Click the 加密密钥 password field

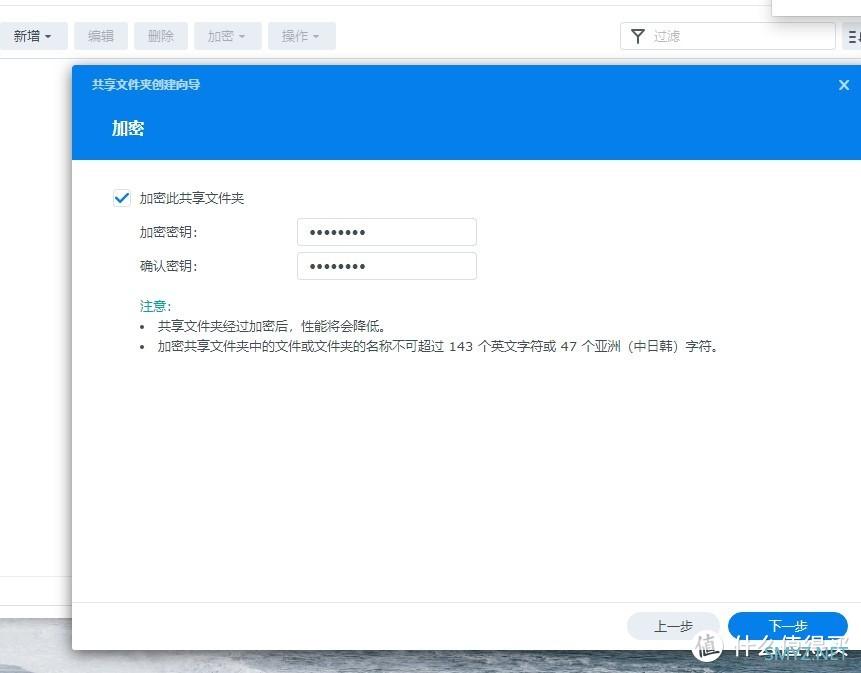[x=387, y=232]
